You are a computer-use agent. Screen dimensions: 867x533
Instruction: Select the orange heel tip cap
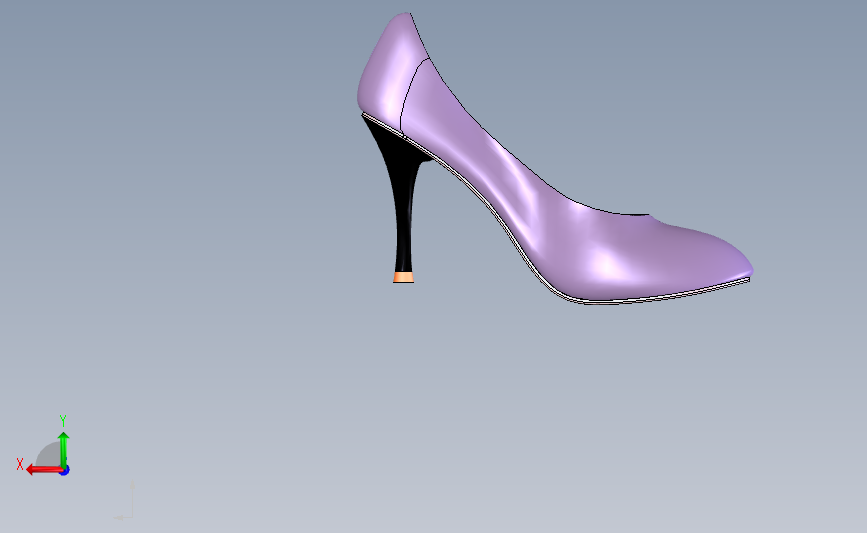404,278
